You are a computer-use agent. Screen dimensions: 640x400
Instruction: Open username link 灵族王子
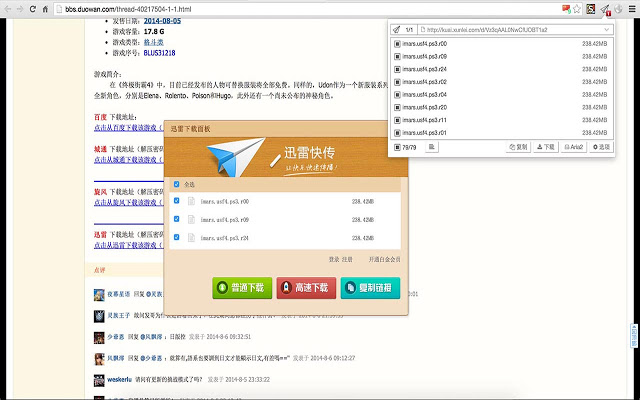point(118,316)
